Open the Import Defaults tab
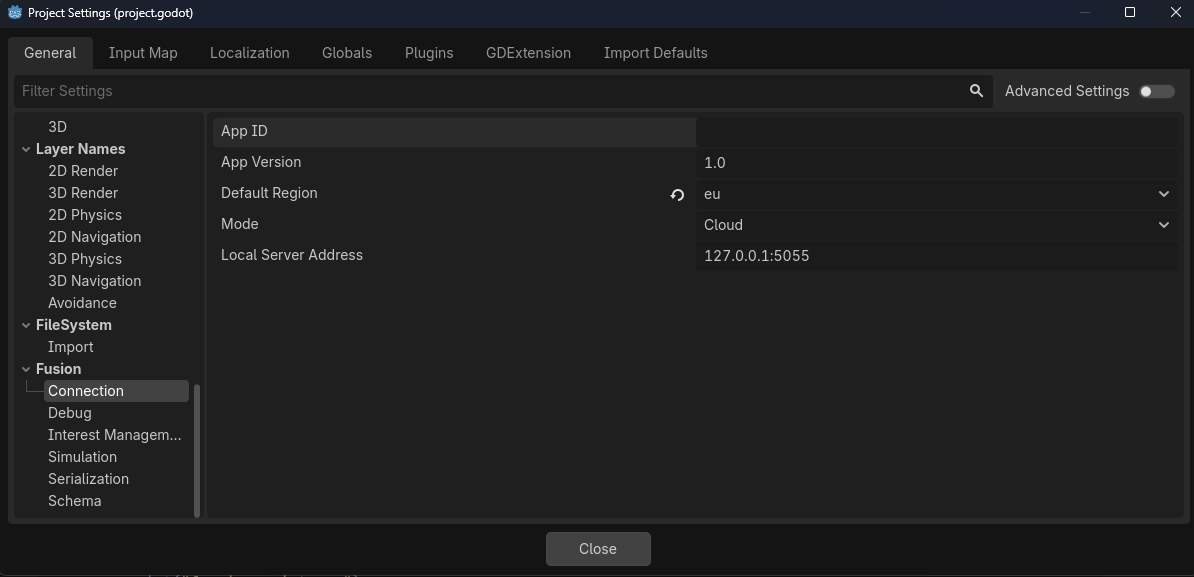1194x577 pixels. pos(656,53)
